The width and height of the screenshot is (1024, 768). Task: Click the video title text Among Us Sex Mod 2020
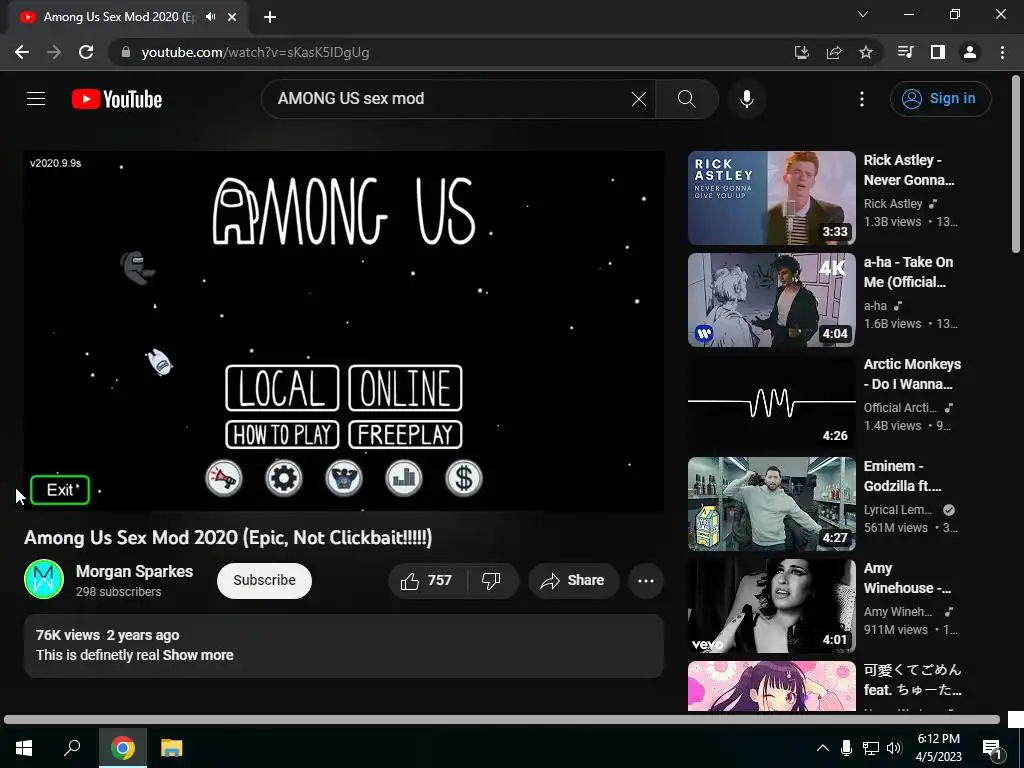(228, 537)
